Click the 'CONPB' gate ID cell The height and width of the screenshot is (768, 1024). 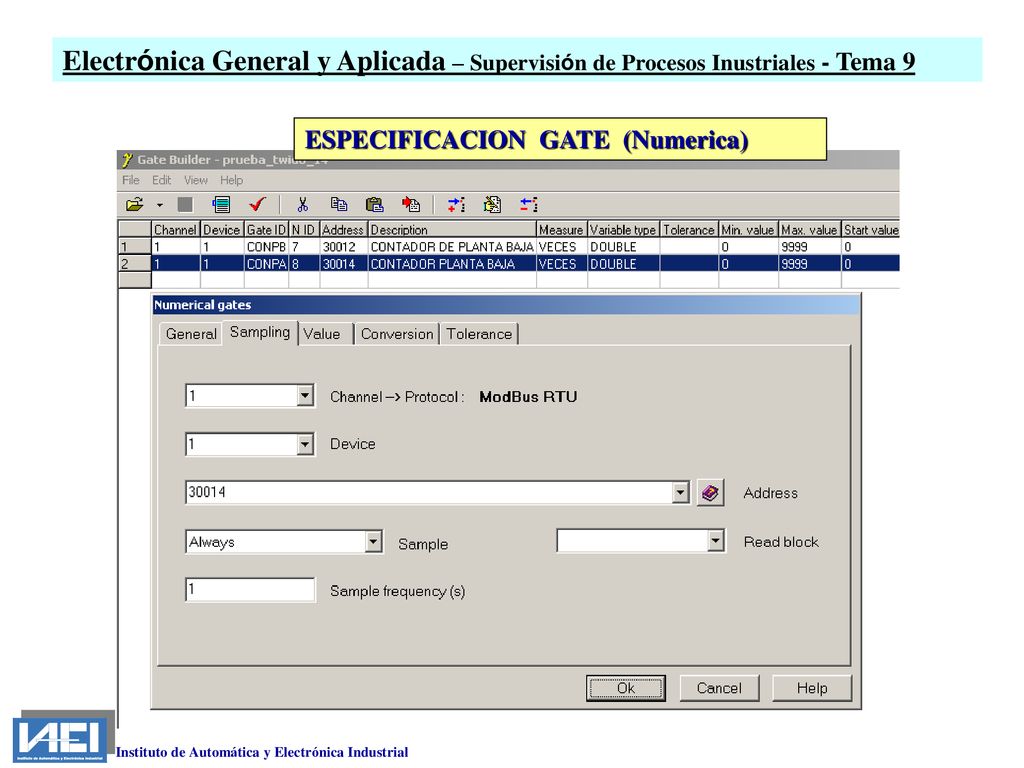[266, 247]
